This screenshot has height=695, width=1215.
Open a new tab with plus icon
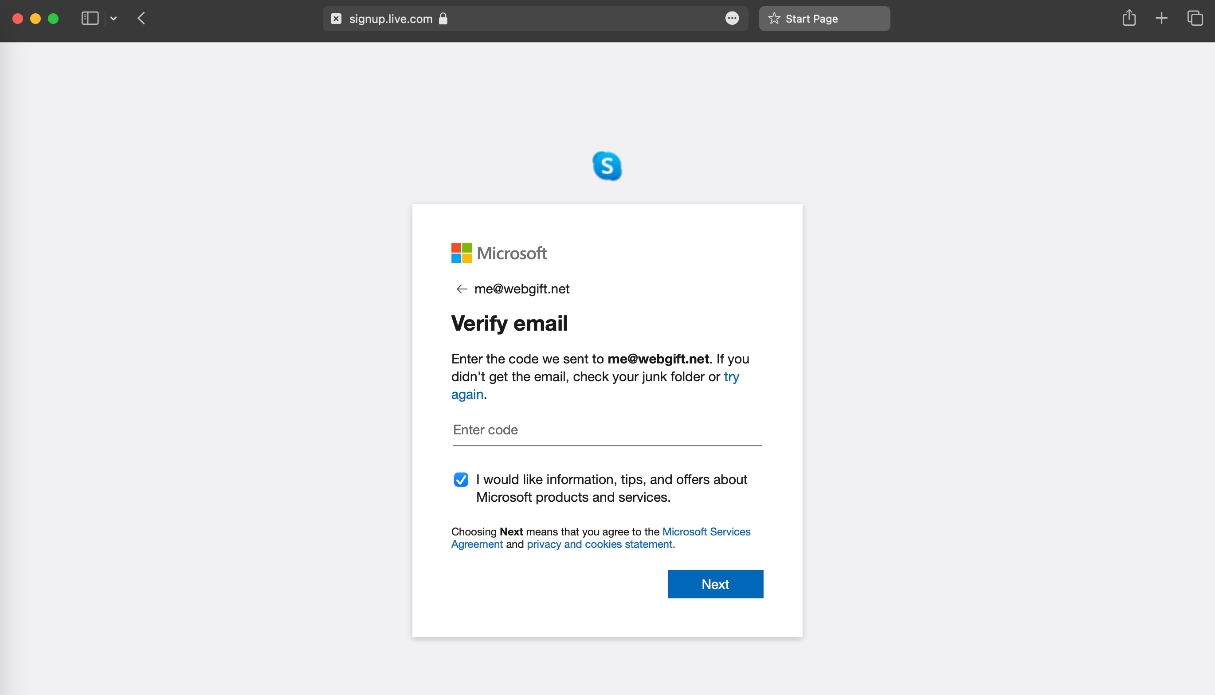1161,18
